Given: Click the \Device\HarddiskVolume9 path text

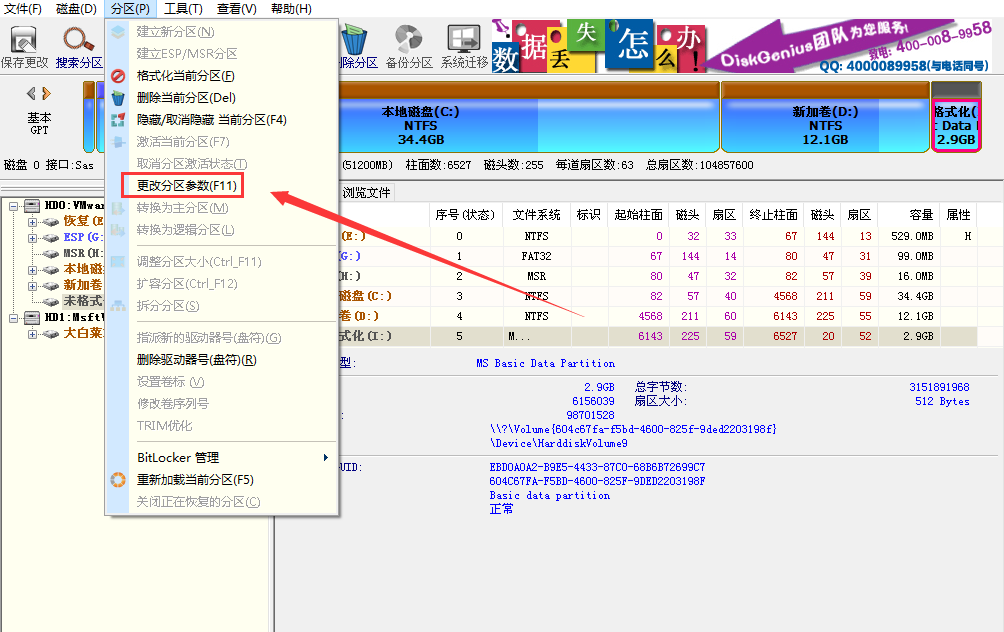Looking at the screenshot, I should (x=559, y=443).
